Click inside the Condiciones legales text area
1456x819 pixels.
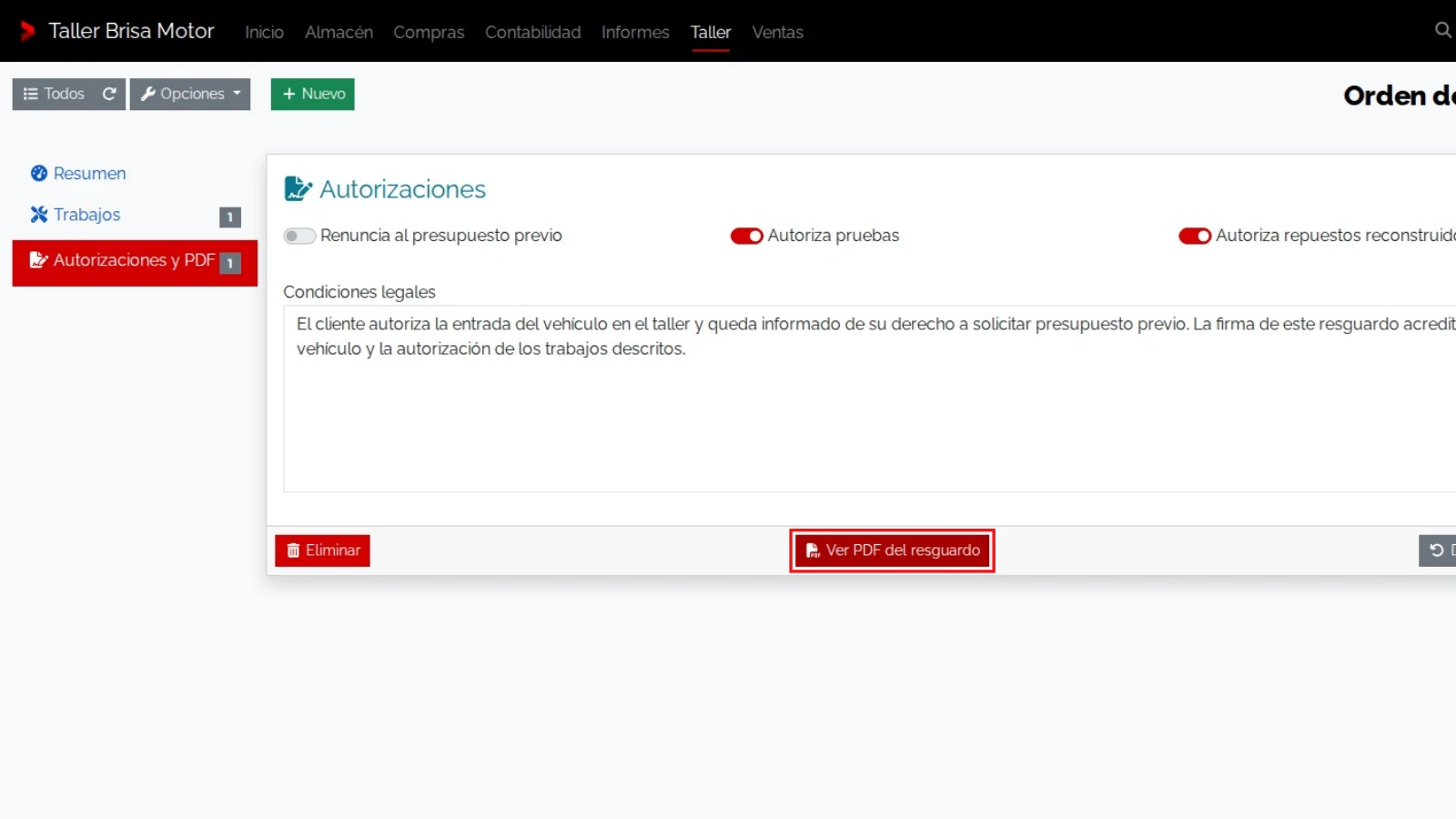pyautogui.click(x=869, y=399)
